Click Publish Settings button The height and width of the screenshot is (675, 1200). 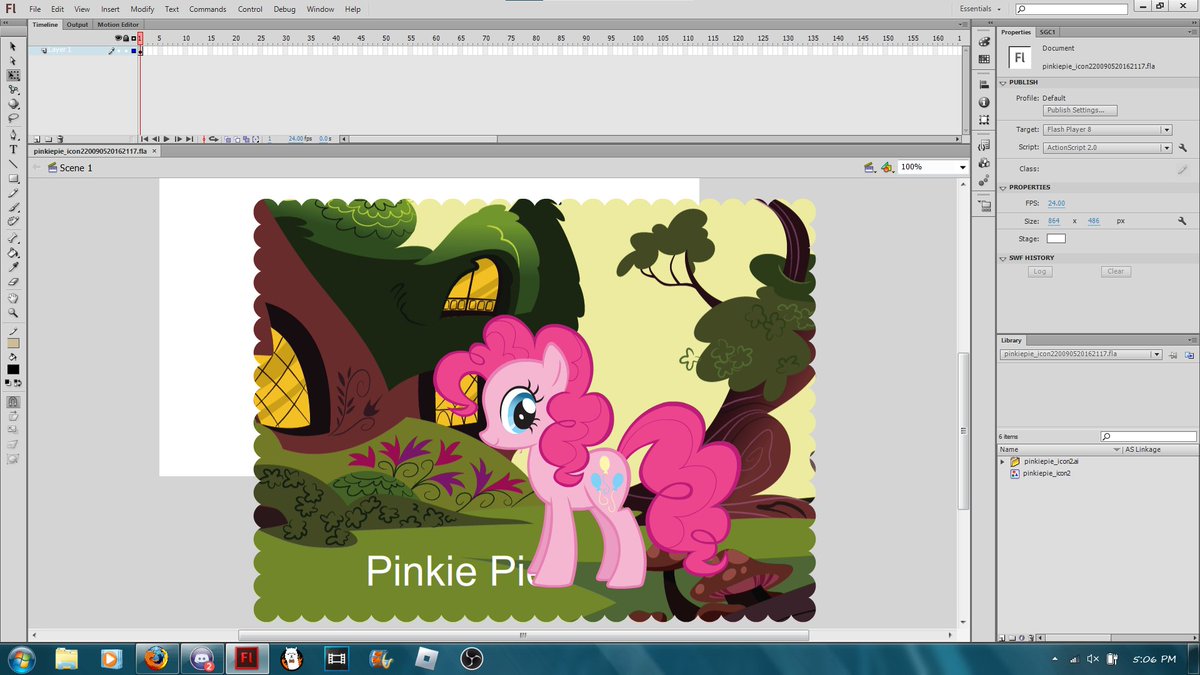pyautogui.click(x=1080, y=110)
